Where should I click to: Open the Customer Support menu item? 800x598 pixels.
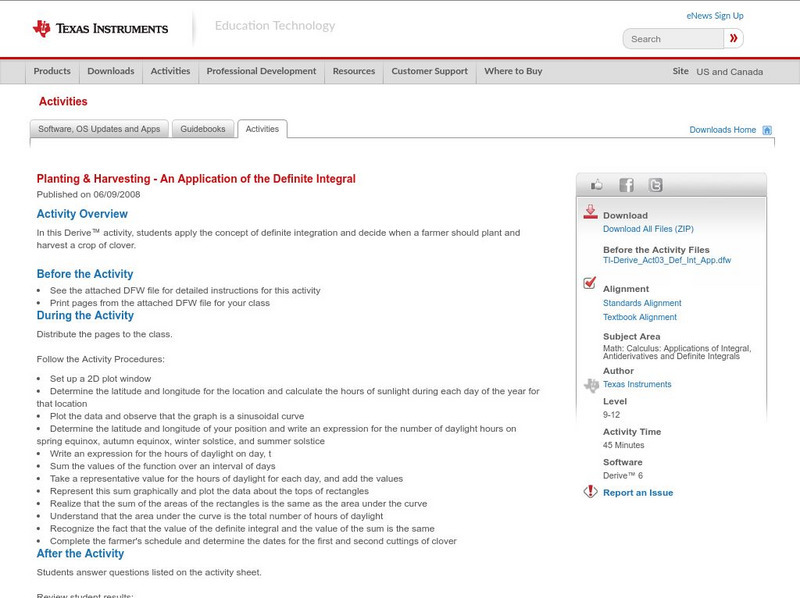coord(429,72)
